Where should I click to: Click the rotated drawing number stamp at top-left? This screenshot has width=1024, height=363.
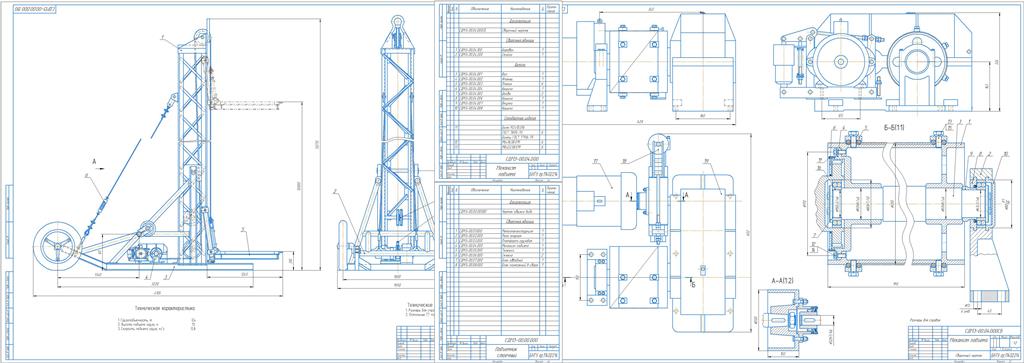coord(33,9)
